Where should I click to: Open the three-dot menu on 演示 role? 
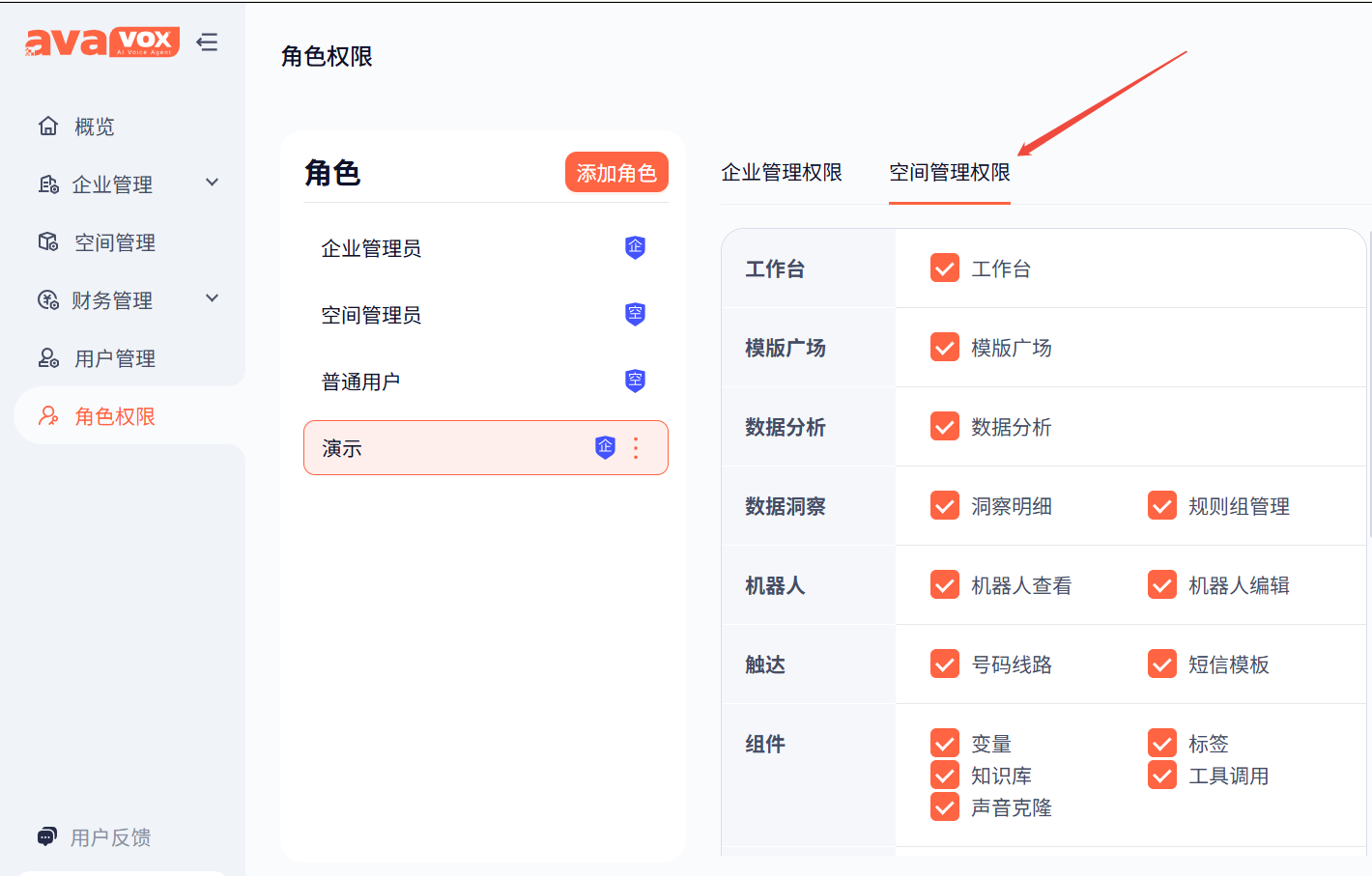click(x=636, y=447)
